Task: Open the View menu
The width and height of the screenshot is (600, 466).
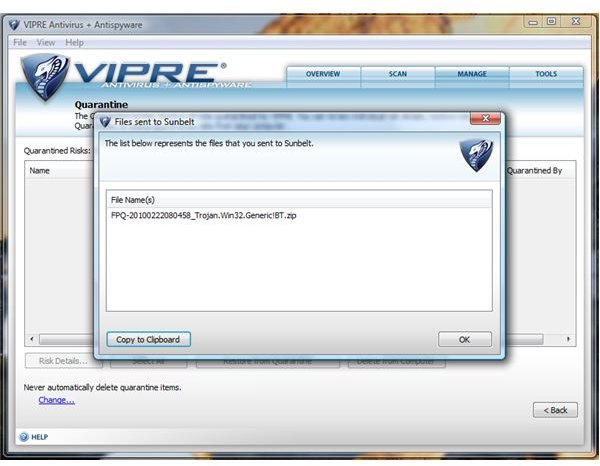Action: point(46,42)
